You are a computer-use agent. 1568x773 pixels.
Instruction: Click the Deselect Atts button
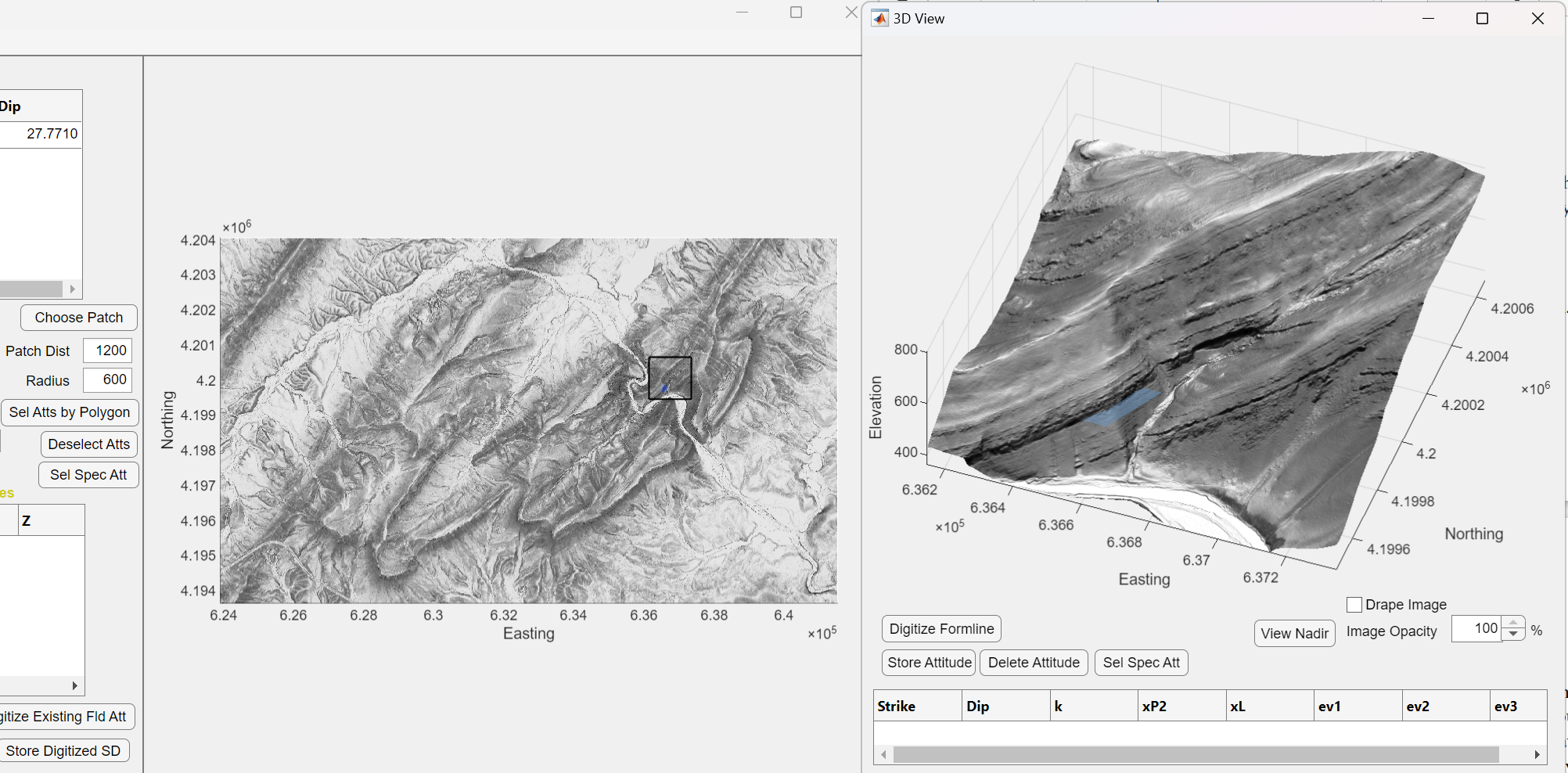coord(89,444)
